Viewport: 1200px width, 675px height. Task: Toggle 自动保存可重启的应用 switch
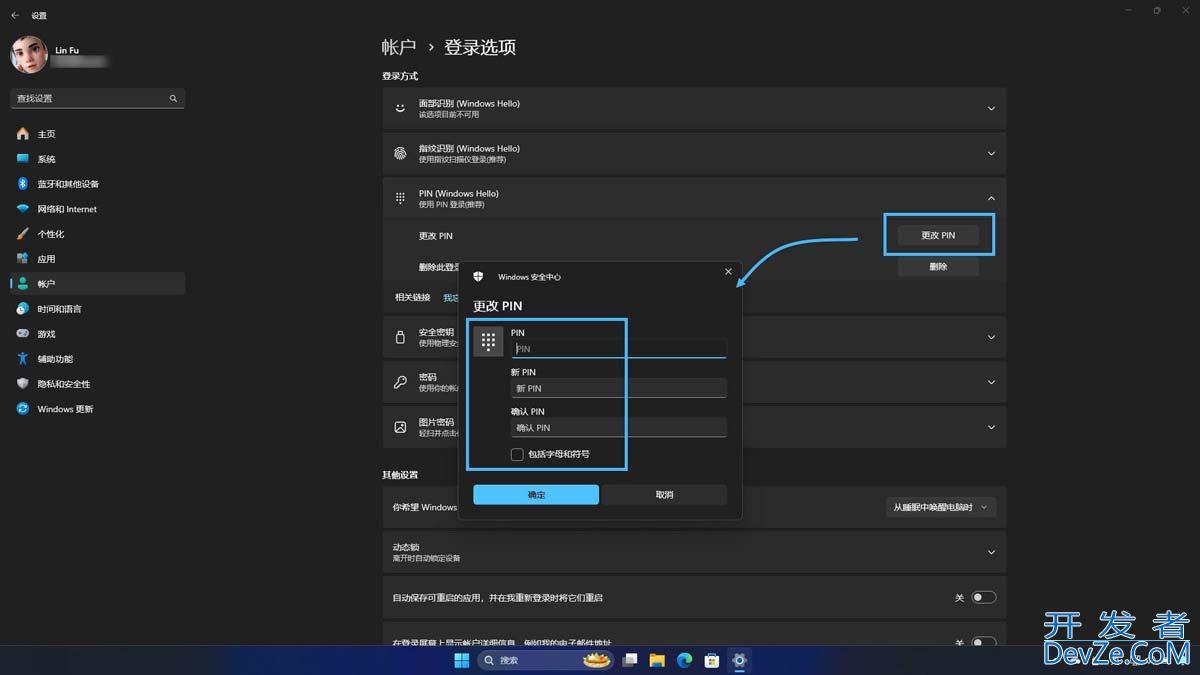tap(984, 597)
